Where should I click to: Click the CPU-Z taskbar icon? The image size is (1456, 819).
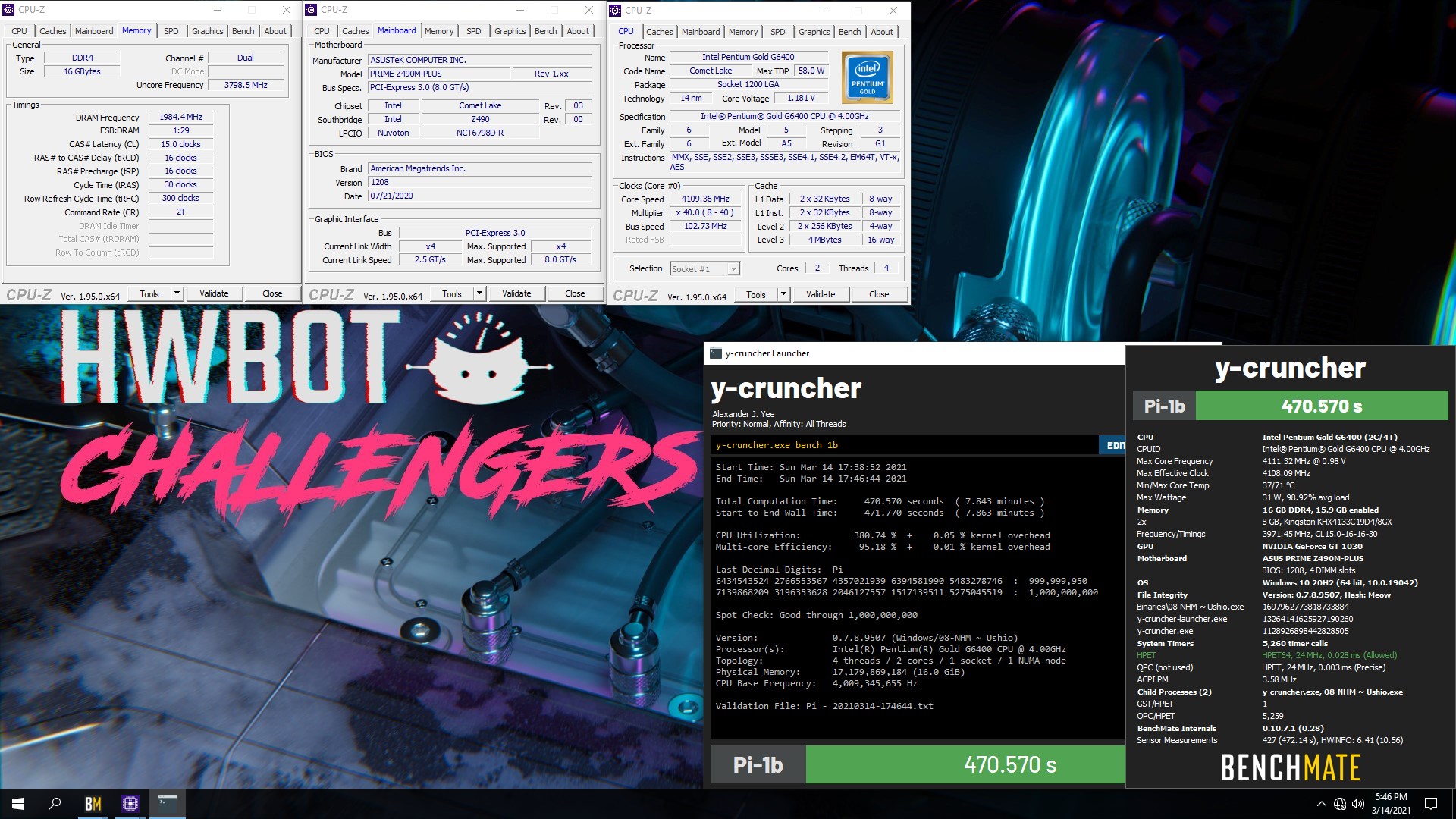click(x=130, y=803)
